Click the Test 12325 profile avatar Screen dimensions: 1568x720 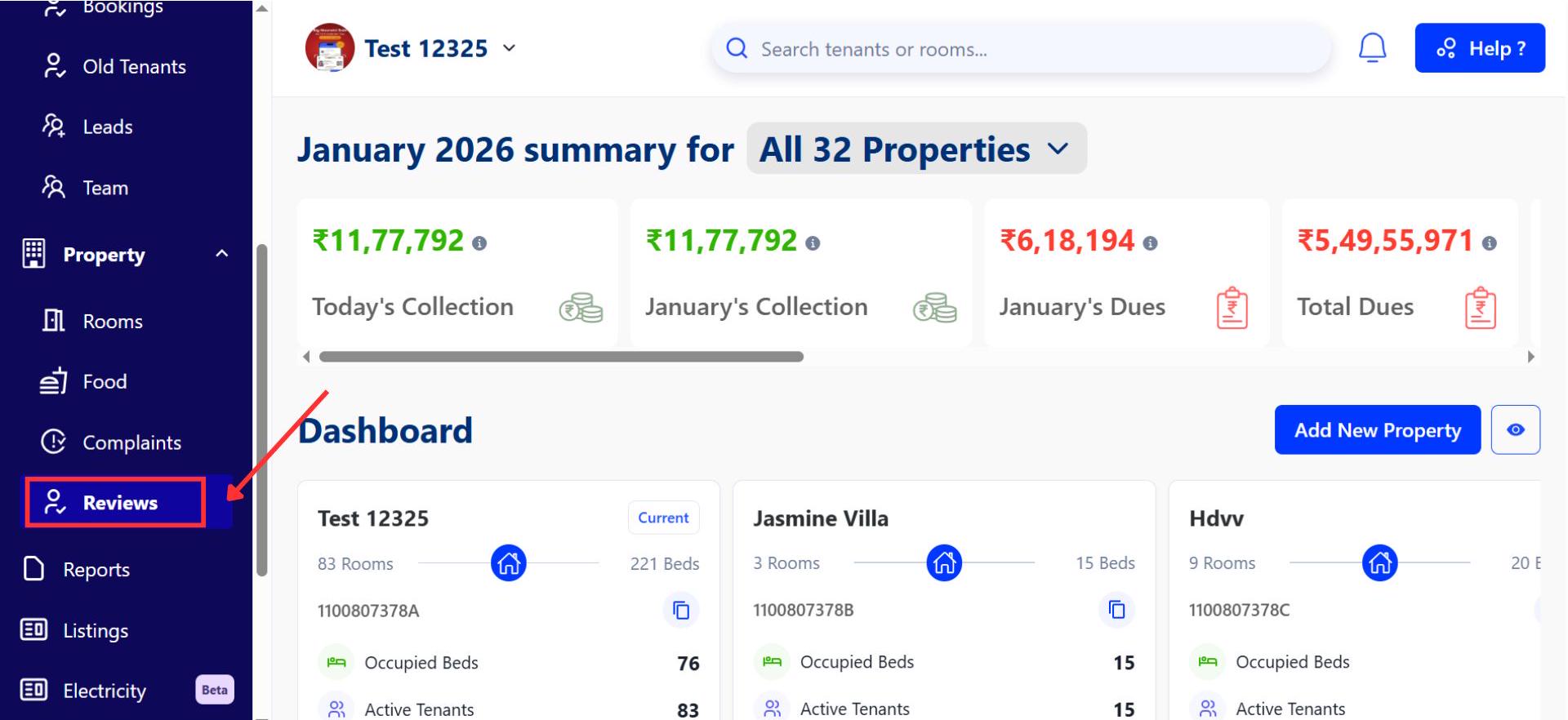329,48
